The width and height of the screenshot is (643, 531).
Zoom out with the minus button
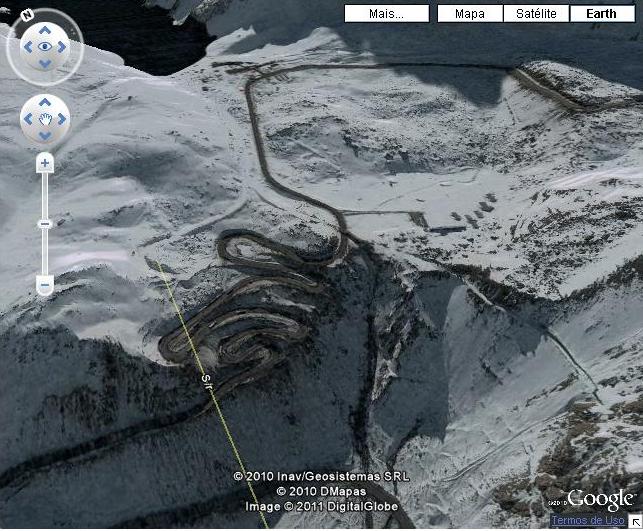pyautogui.click(x=45, y=284)
